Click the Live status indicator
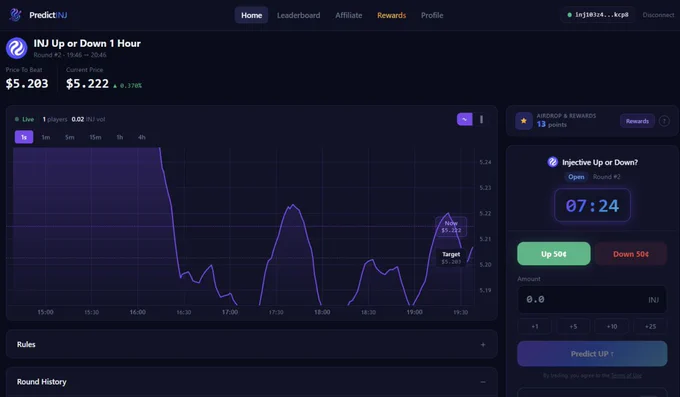The image size is (680, 397). 25,119
